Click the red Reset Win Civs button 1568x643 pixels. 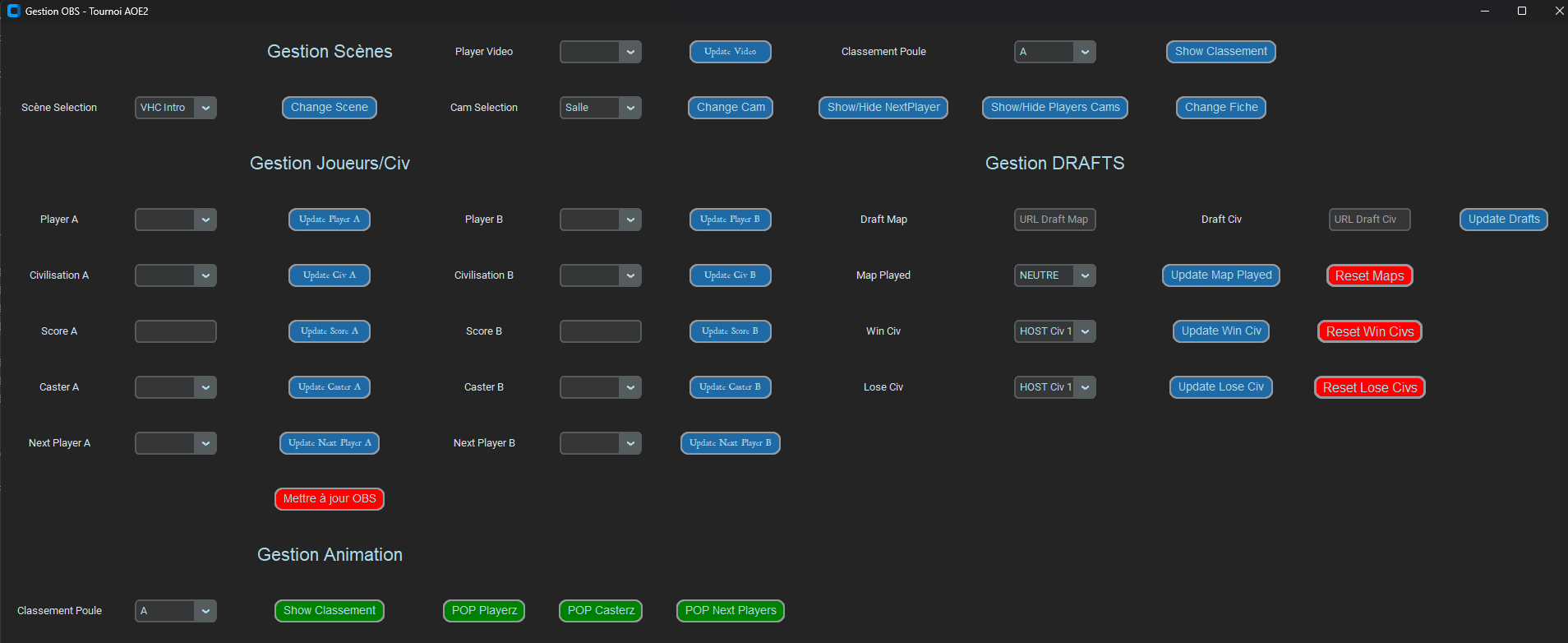tap(1370, 331)
